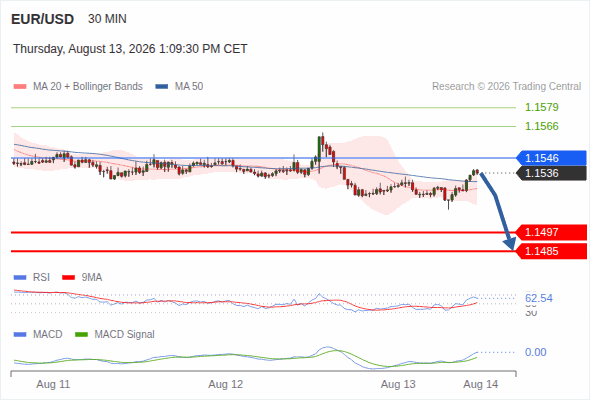Click the 1.1566 resistance level label
The width and height of the screenshot is (590, 400).
click(x=541, y=126)
